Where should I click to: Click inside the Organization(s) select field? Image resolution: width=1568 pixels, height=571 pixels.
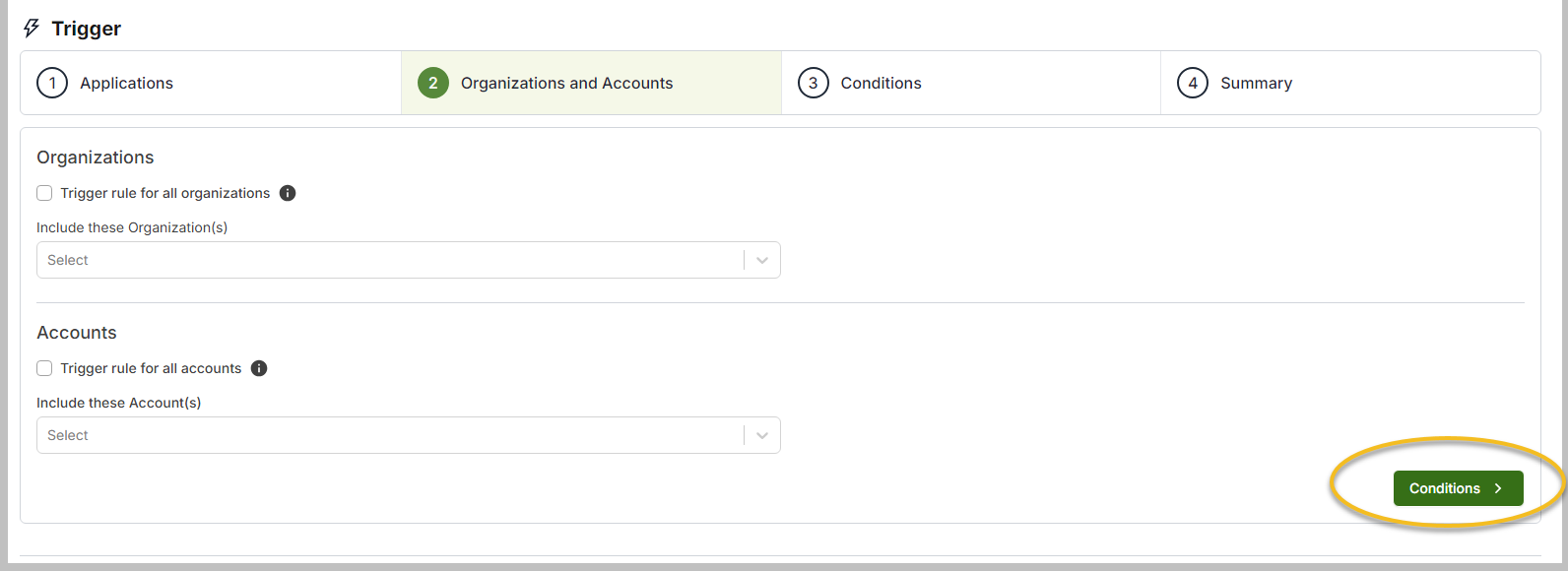(389, 260)
